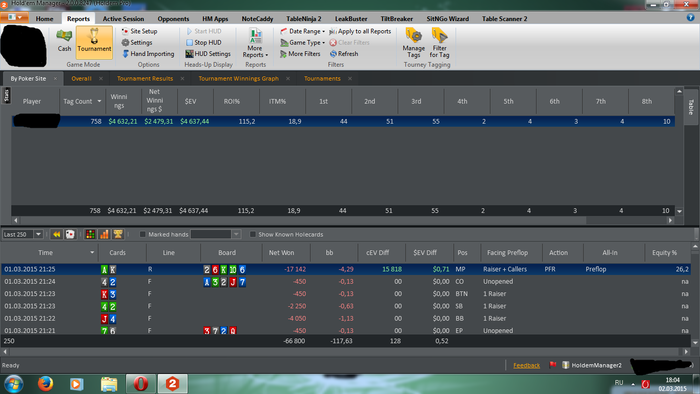Select Cash game mode
This screenshot has height=394, width=700.
(x=64, y=41)
